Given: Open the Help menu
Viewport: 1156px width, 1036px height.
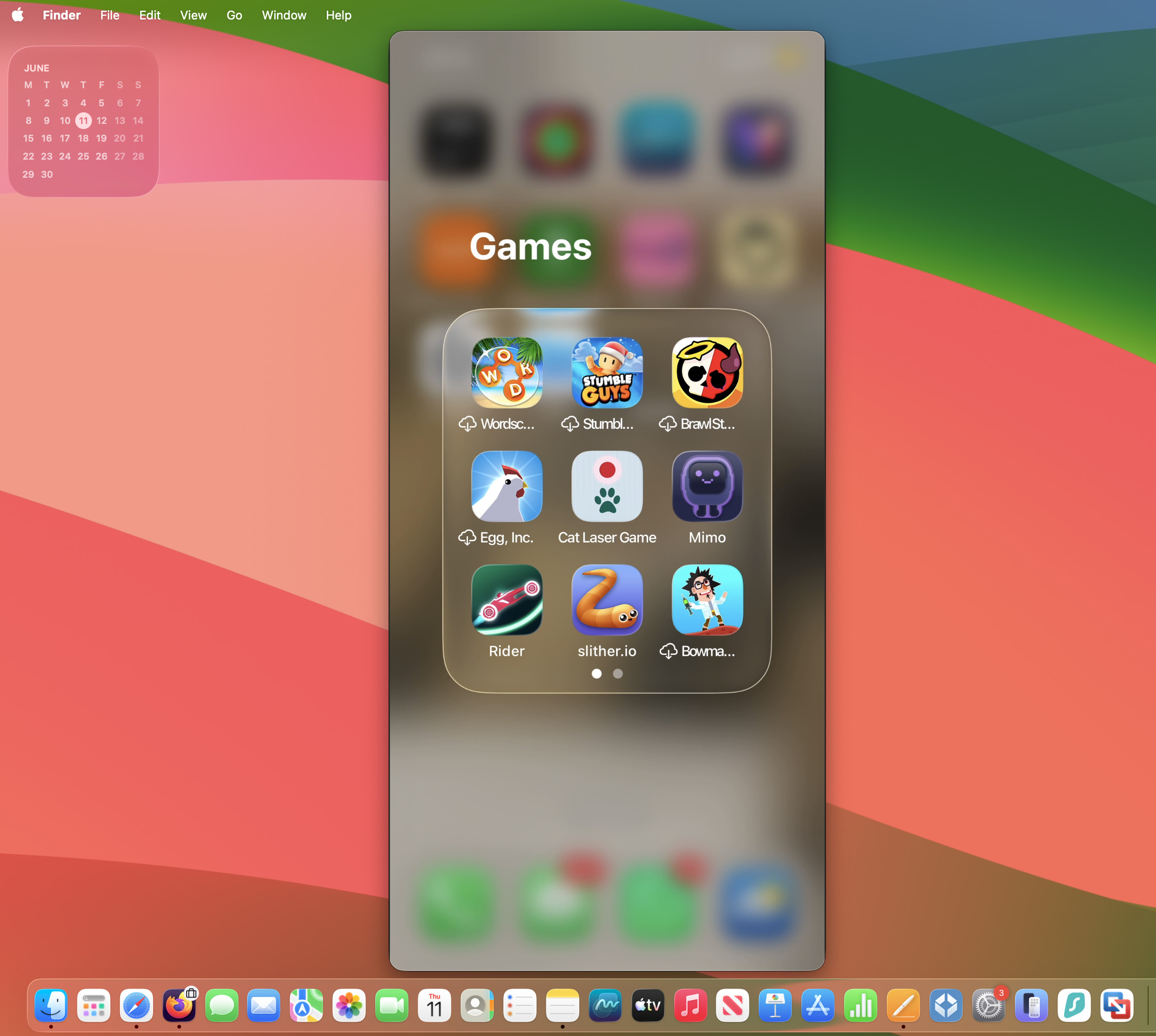Looking at the screenshot, I should [339, 15].
